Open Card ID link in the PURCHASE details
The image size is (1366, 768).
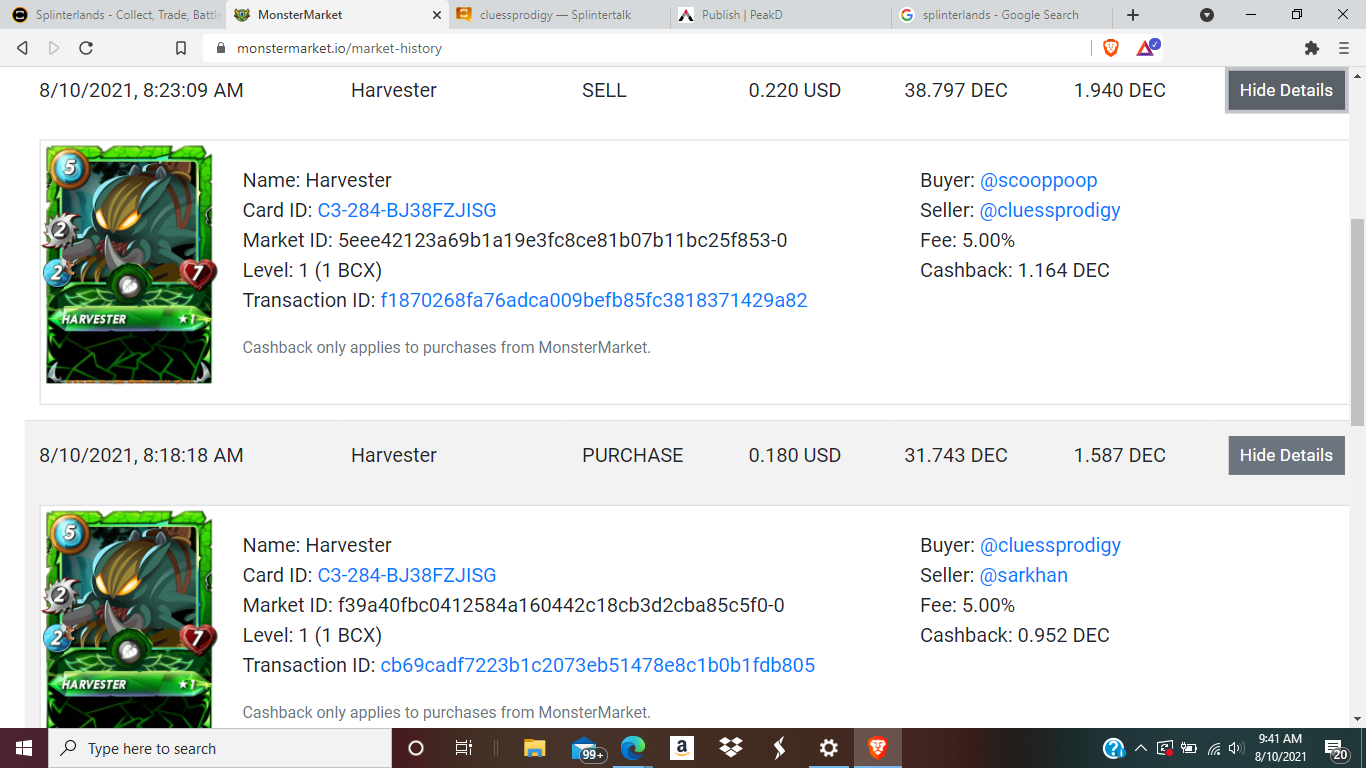[x=407, y=575]
